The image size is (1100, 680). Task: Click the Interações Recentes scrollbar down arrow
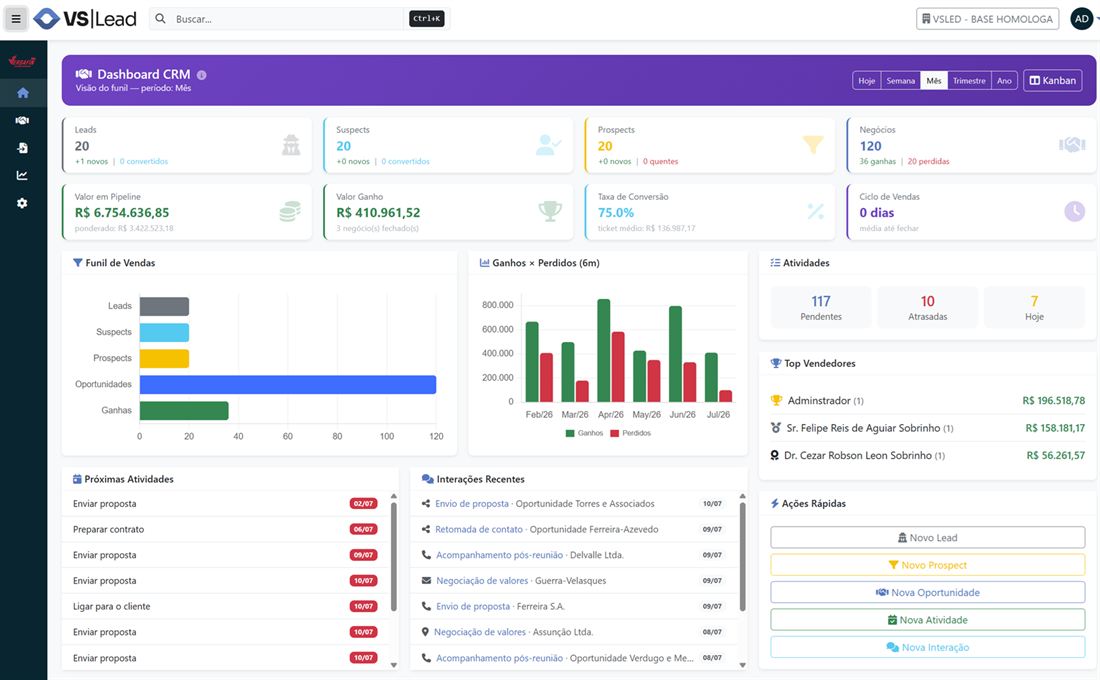(x=742, y=665)
